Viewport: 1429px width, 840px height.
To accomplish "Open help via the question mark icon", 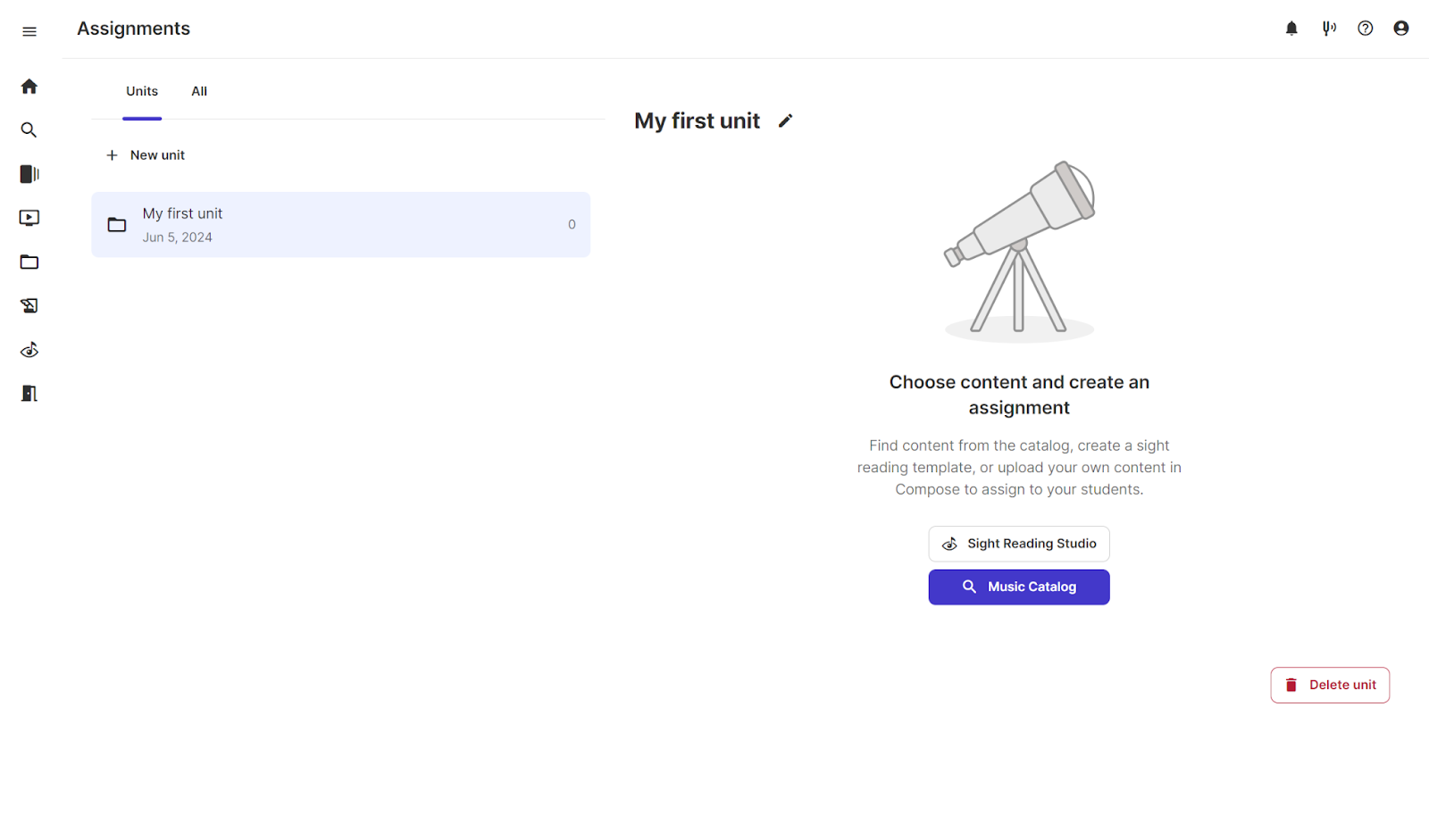I will pos(1365,29).
